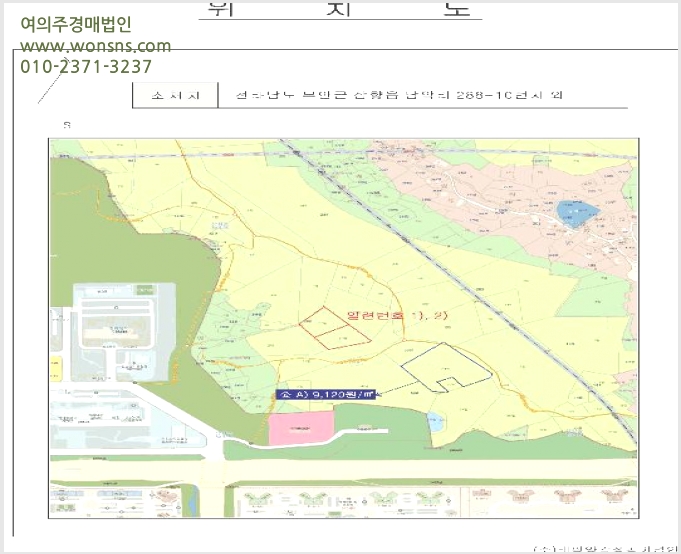The height and width of the screenshot is (554, 681).
Task: Click the red 일련번호 1), 2) label
Action: pyautogui.click(x=397, y=316)
